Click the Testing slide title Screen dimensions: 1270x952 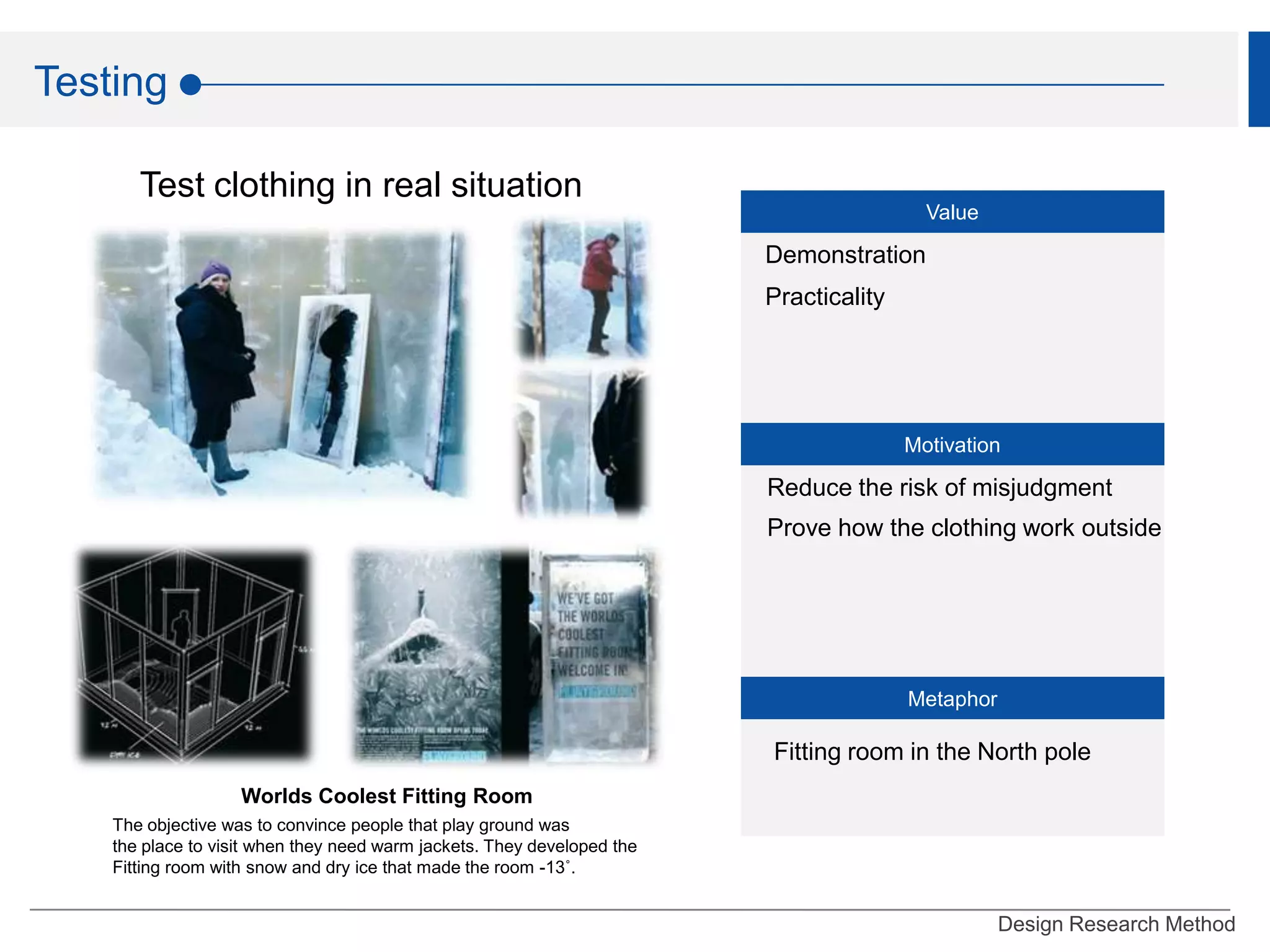100,82
